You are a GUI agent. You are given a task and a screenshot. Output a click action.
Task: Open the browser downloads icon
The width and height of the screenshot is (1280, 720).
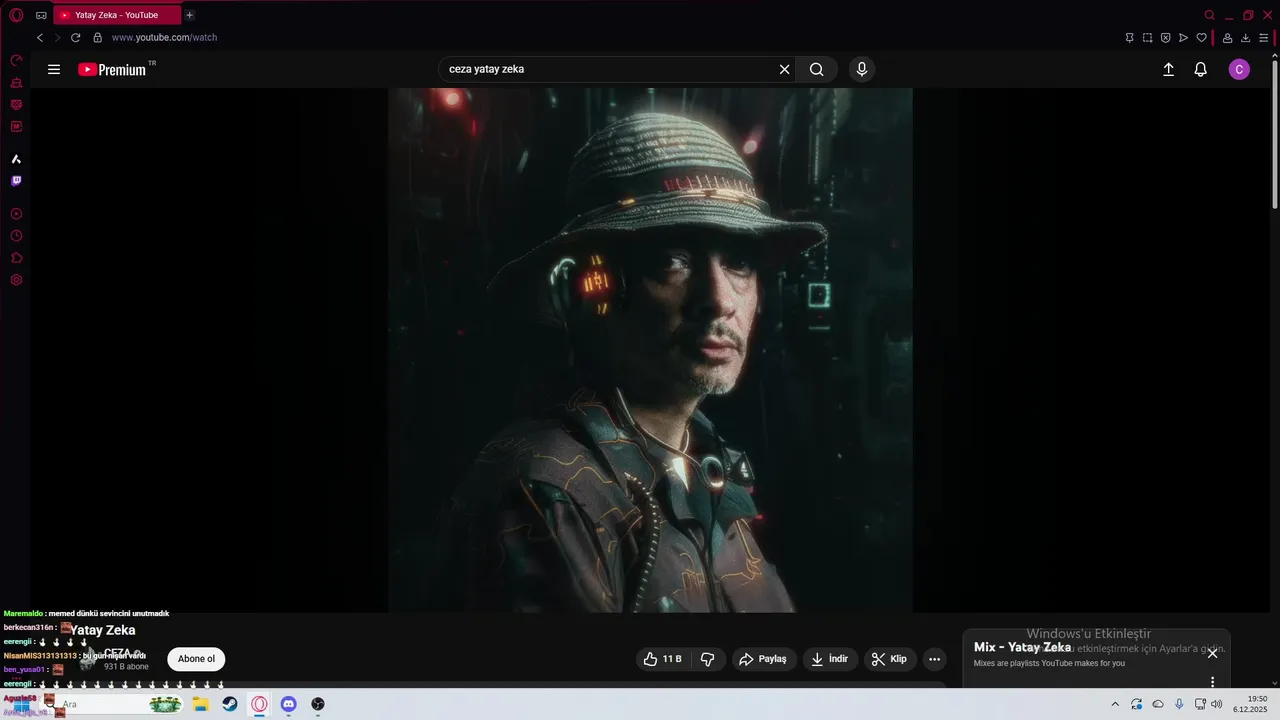coord(1246,38)
